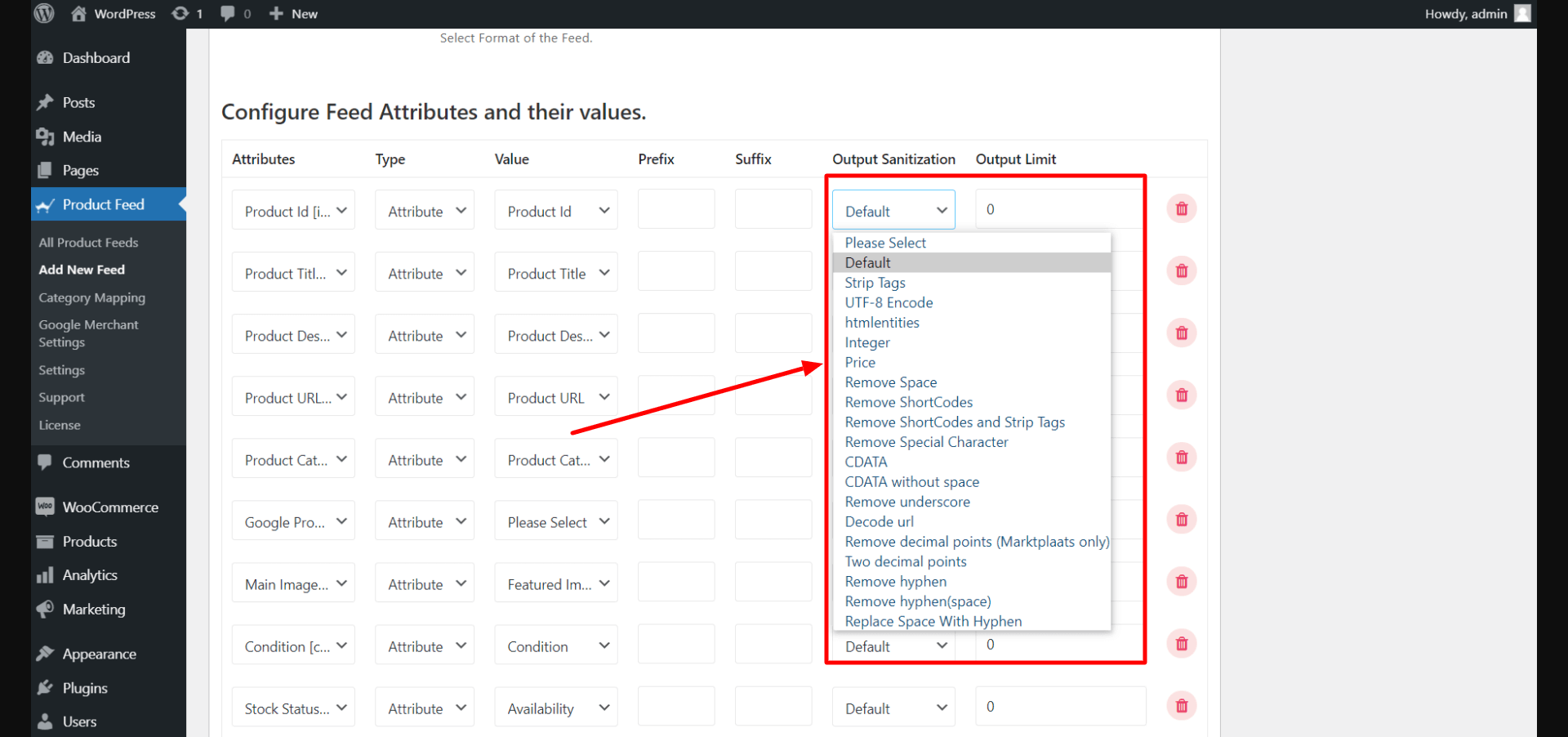The image size is (1568, 737).
Task: Select htmlentities option
Action: (x=972, y=323)
